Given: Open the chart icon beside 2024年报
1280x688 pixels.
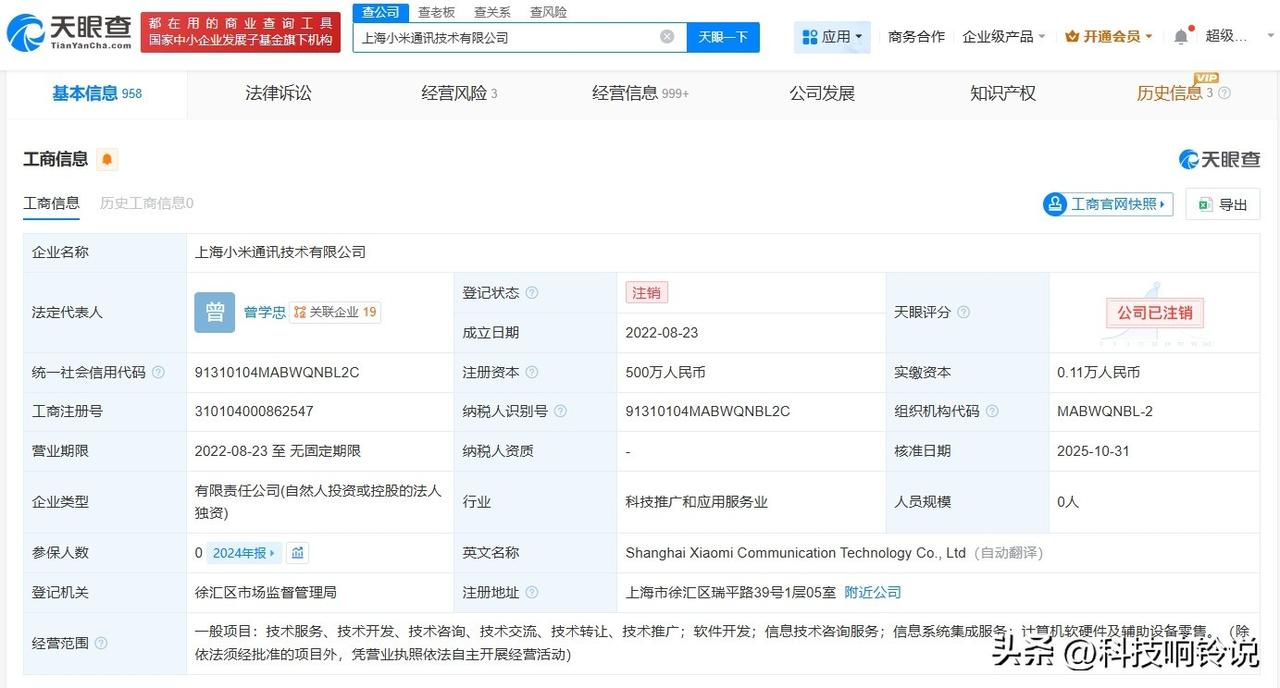Looking at the screenshot, I should pos(298,552).
